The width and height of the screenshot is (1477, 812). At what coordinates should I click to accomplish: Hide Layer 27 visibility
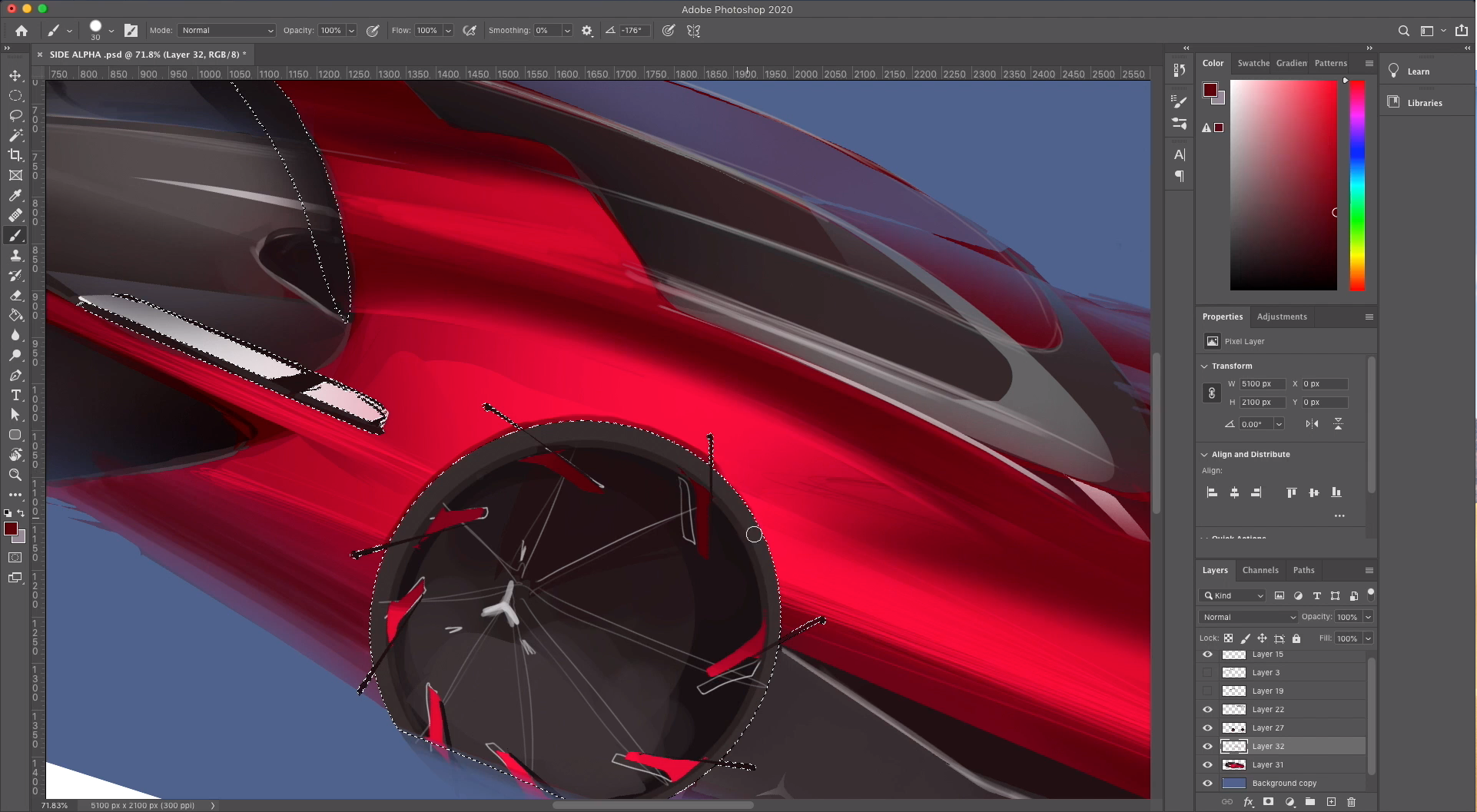coord(1207,727)
